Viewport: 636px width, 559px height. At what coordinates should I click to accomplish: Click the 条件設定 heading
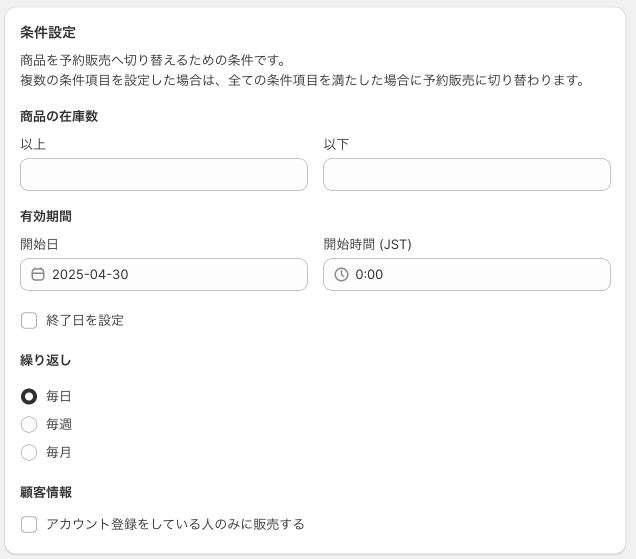click(48, 32)
